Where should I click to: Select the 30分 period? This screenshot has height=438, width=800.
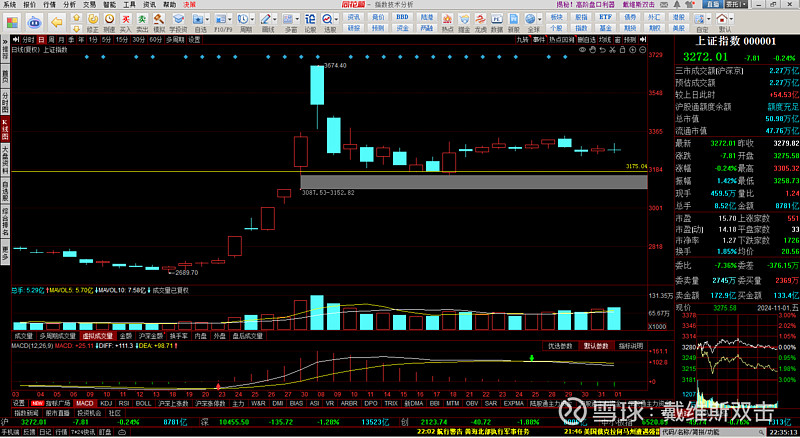point(139,39)
